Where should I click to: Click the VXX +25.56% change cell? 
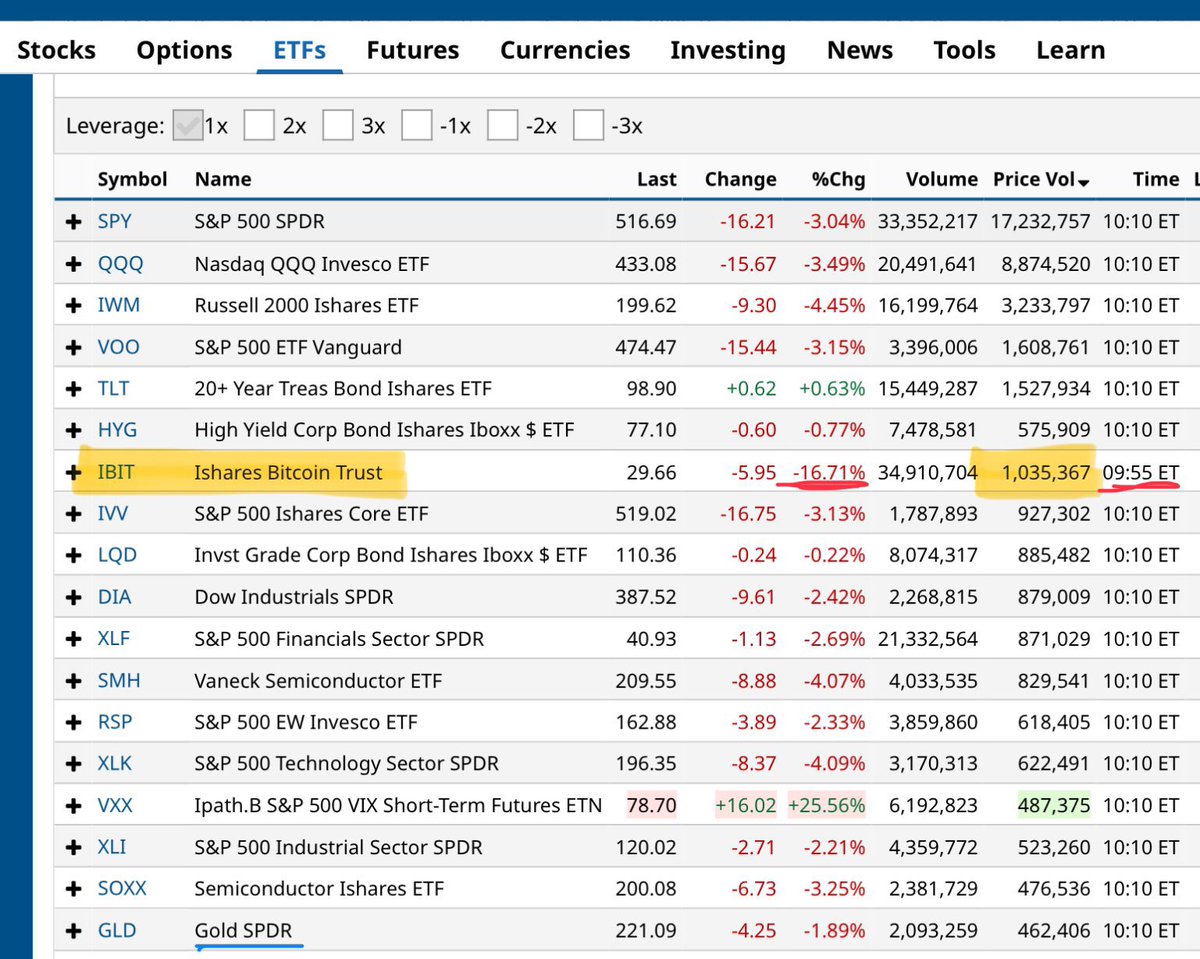click(x=827, y=805)
